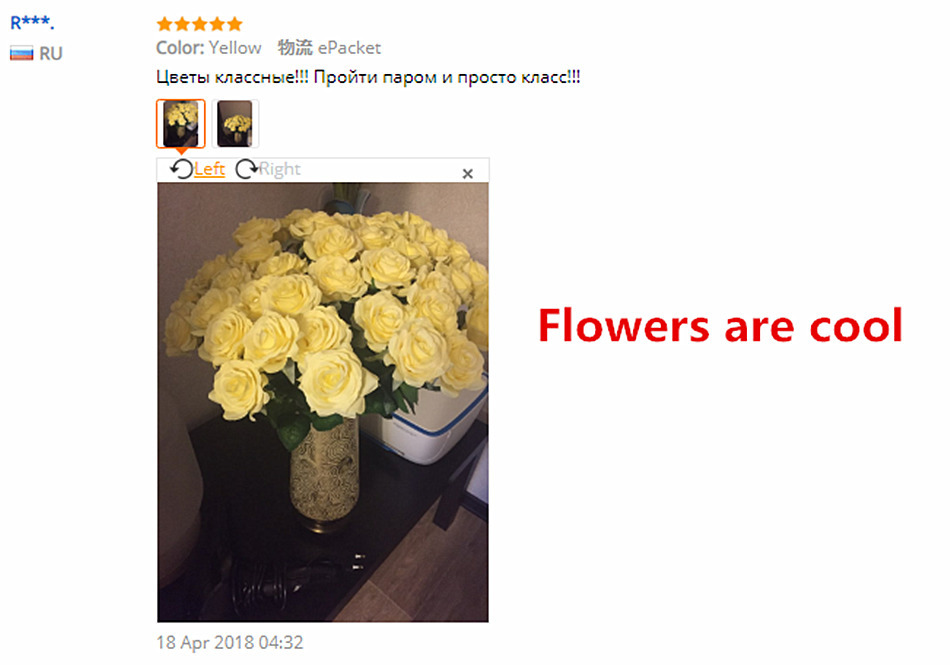Image resolution: width=950 pixels, height=665 pixels.
Task: Click the grey Right rotate link
Action: coord(279,169)
